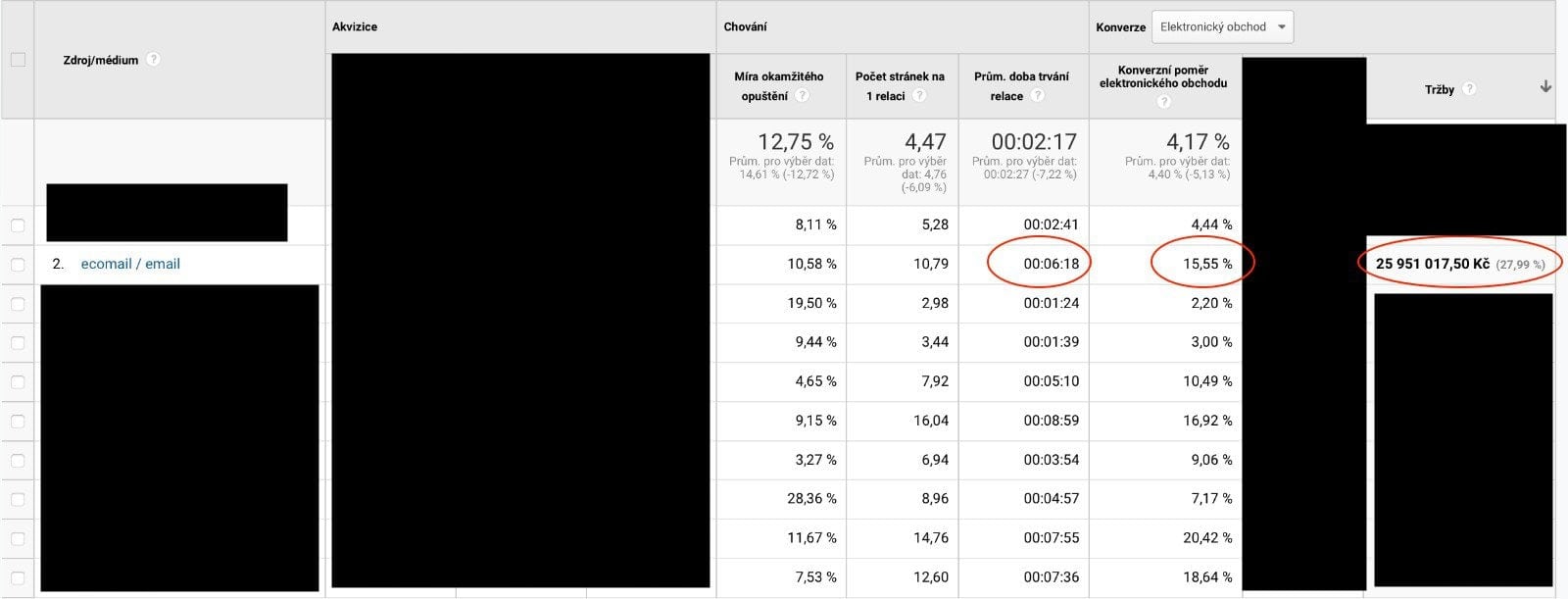This screenshot has height=599, width=1568.
Task: Show help for Počet stránek na 1 relaci
Action: click(x=919, y=96)
